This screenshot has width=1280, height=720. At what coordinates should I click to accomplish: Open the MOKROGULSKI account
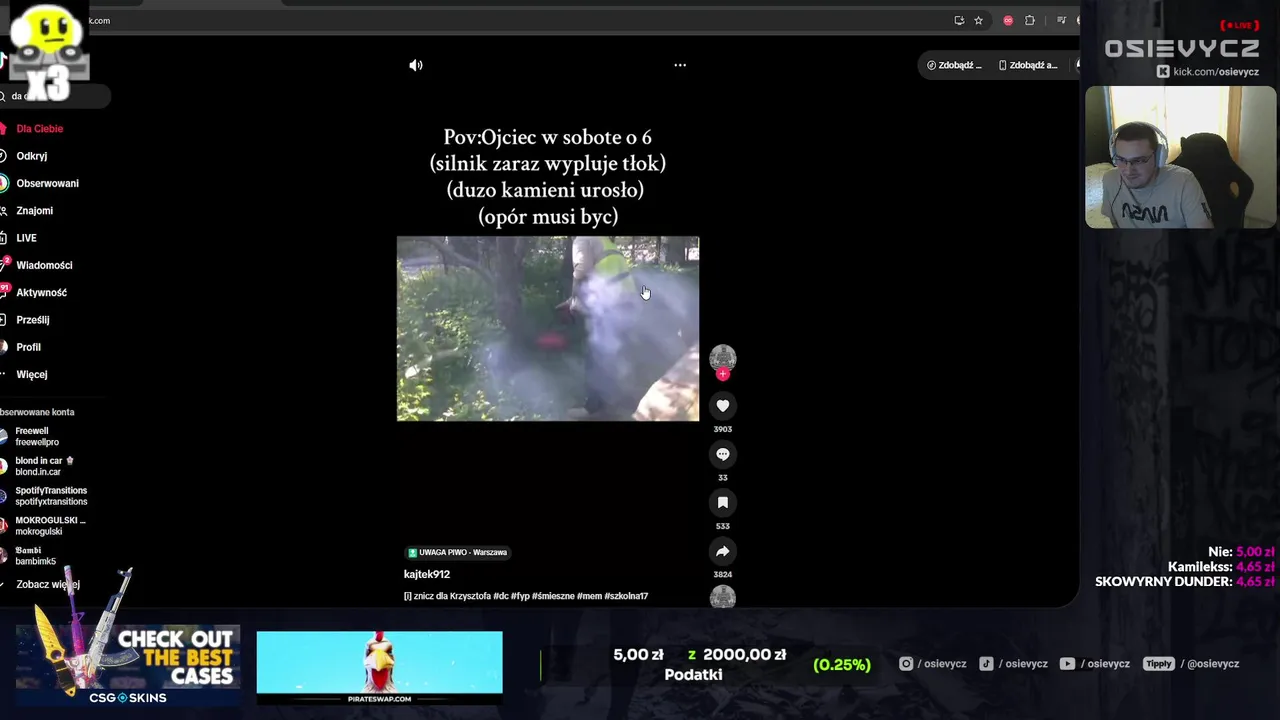click(50, 526)
